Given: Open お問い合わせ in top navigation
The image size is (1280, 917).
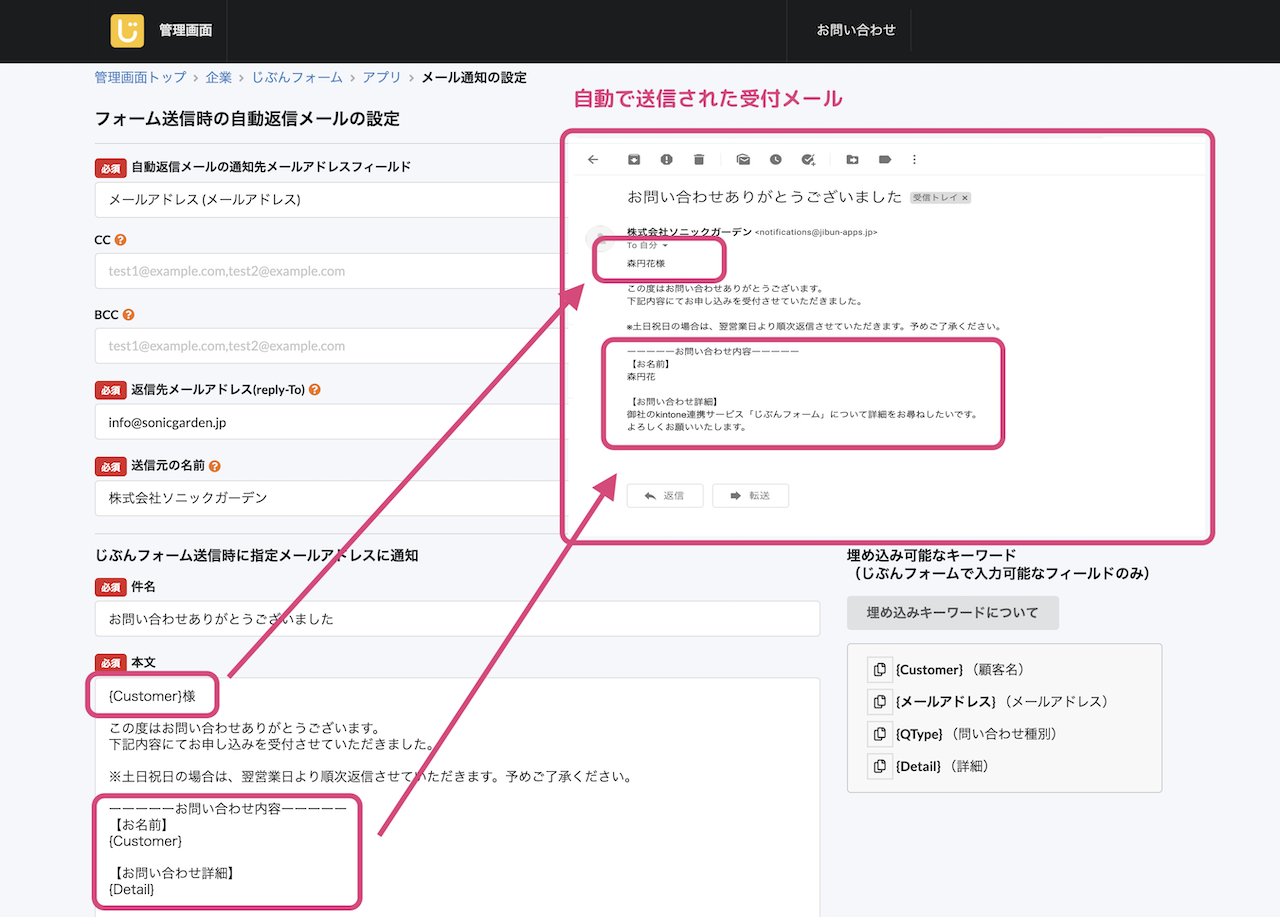Looking at the screenshot, I should (856, 30).
